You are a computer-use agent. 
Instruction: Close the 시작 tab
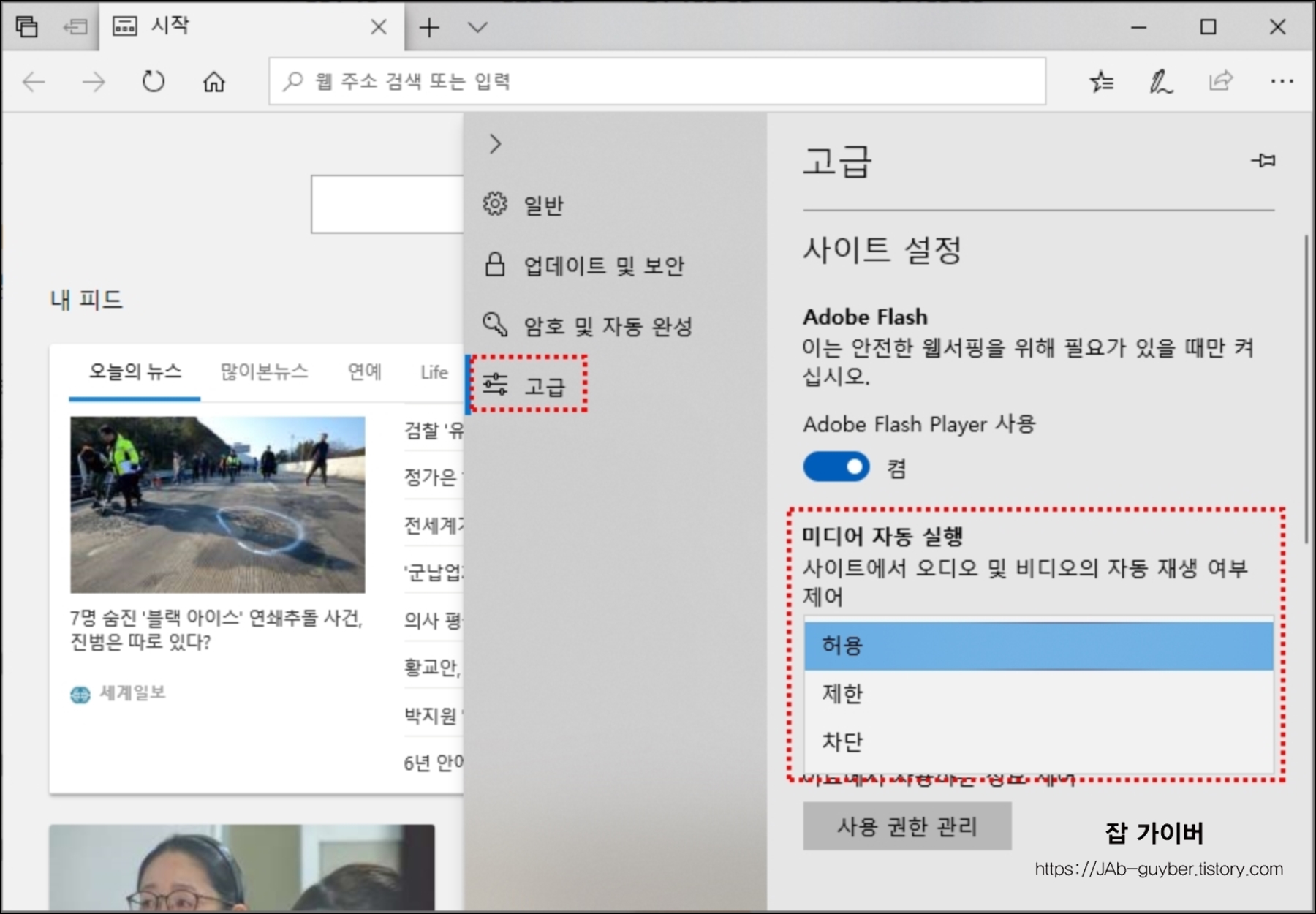(x=379, y=27)
